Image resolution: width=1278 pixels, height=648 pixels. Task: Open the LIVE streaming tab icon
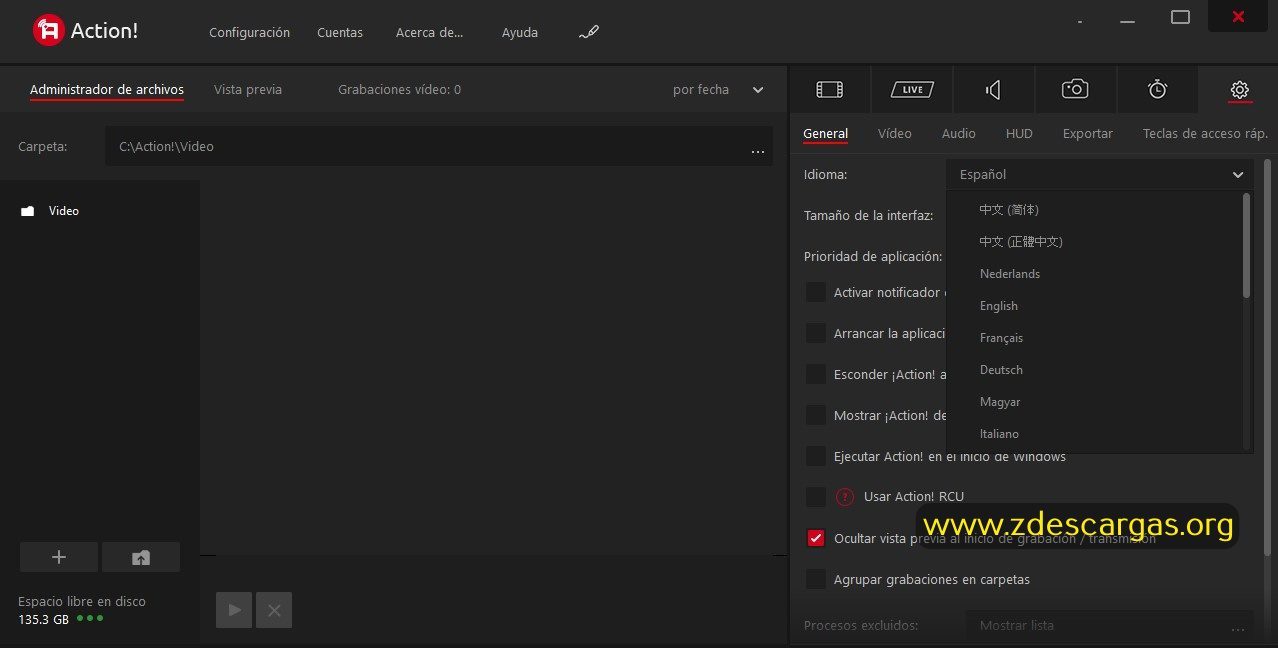click(x=912, y=89)
